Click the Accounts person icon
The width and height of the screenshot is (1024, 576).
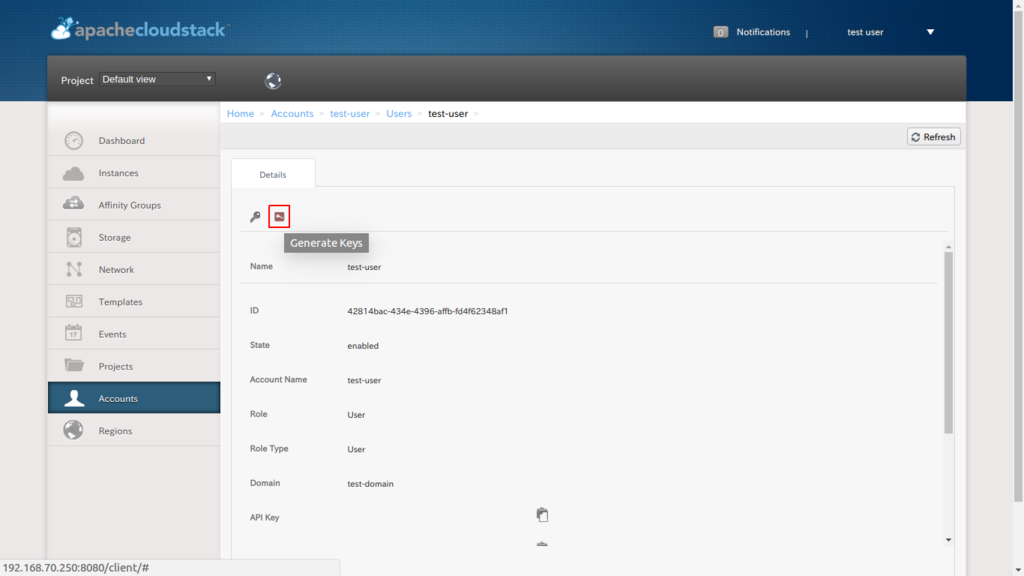[74, 398]
